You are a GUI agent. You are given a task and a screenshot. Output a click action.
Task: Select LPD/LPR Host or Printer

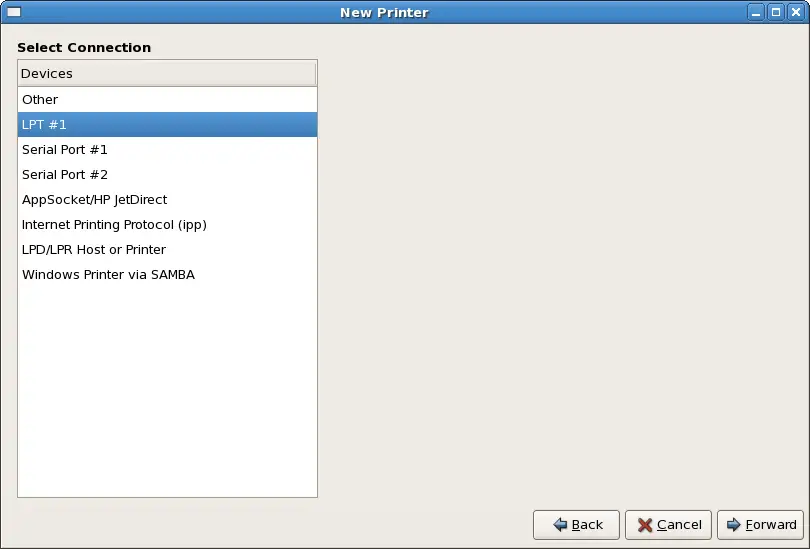[x=93, y=250]
